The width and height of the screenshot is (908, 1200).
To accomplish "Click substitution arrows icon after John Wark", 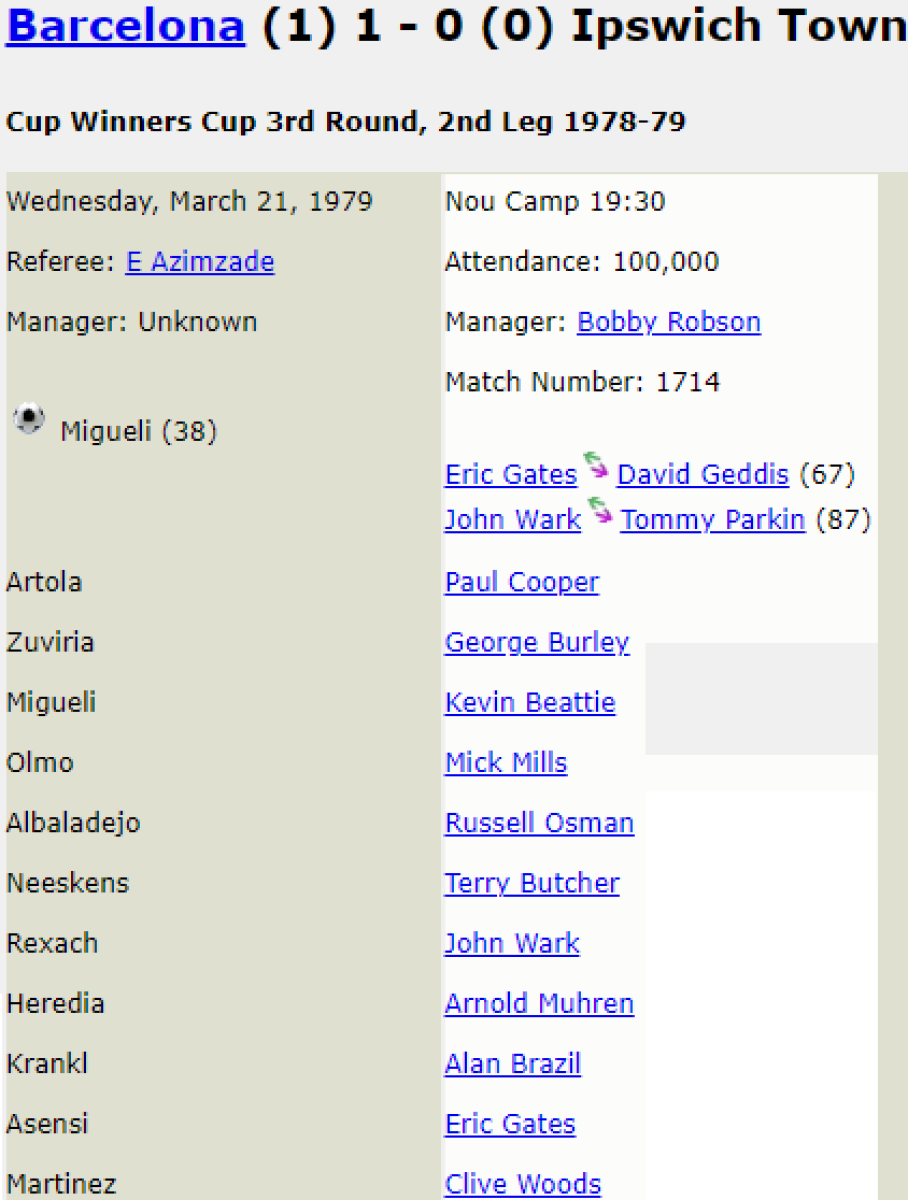I will click(x=600, y=511).
